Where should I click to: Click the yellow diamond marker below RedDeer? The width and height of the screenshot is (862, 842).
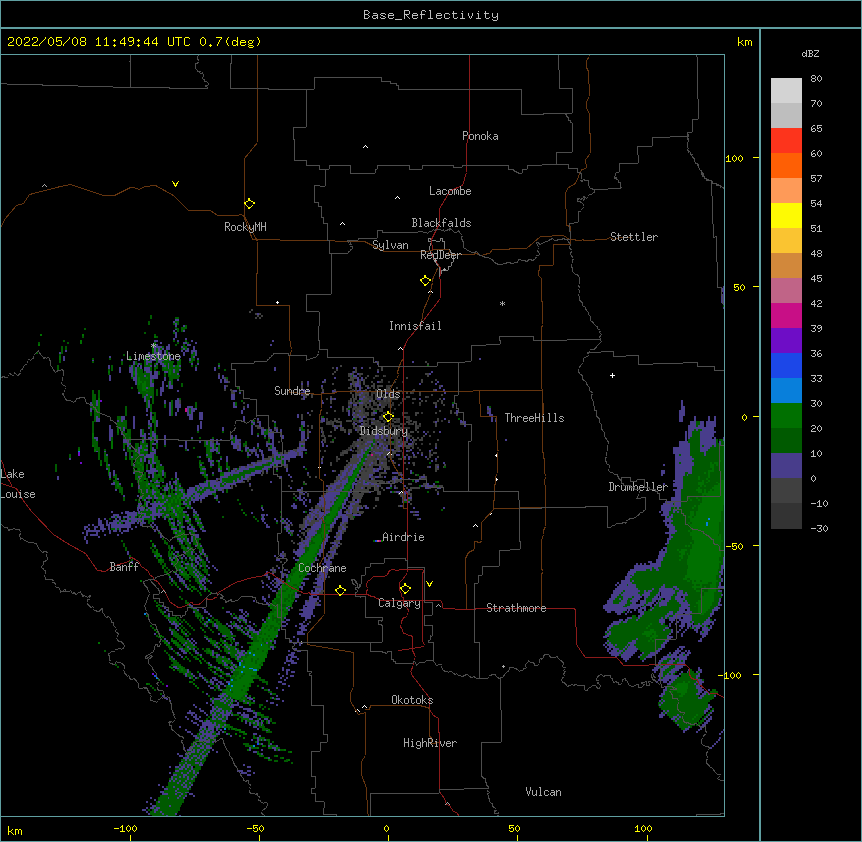pyautogui.click(x=426, y=281)
